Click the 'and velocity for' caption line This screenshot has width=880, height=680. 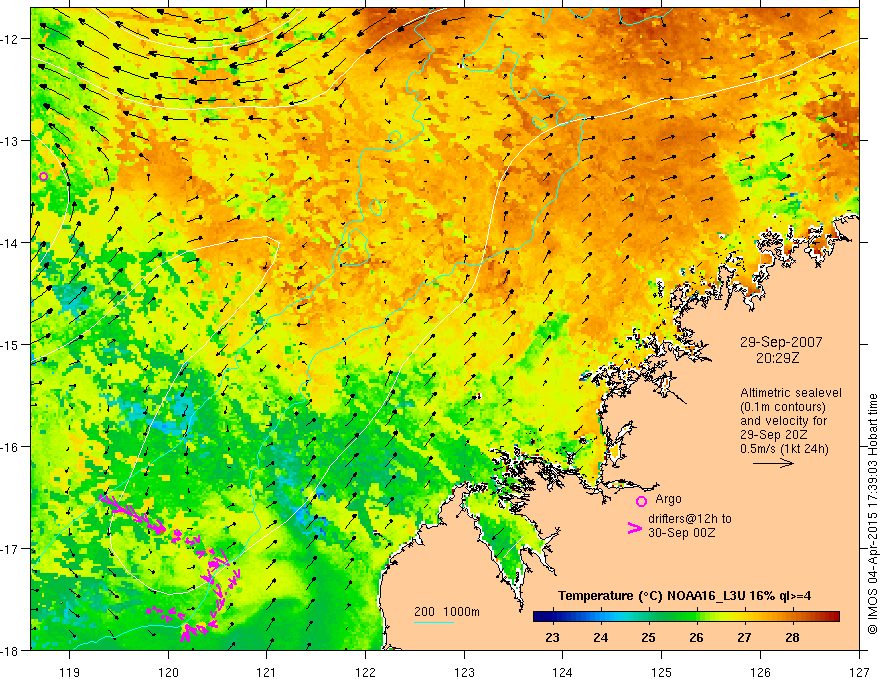pos(783,421)
